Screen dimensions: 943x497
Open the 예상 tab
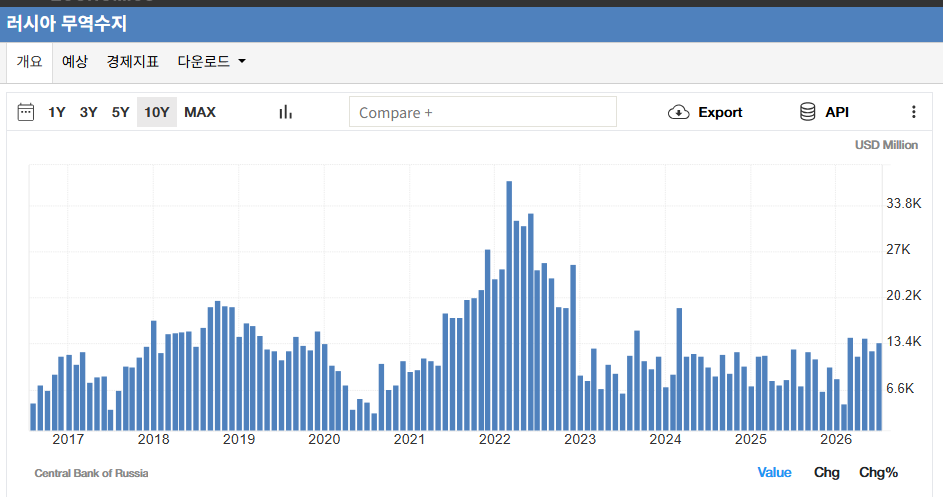(75, 61)
